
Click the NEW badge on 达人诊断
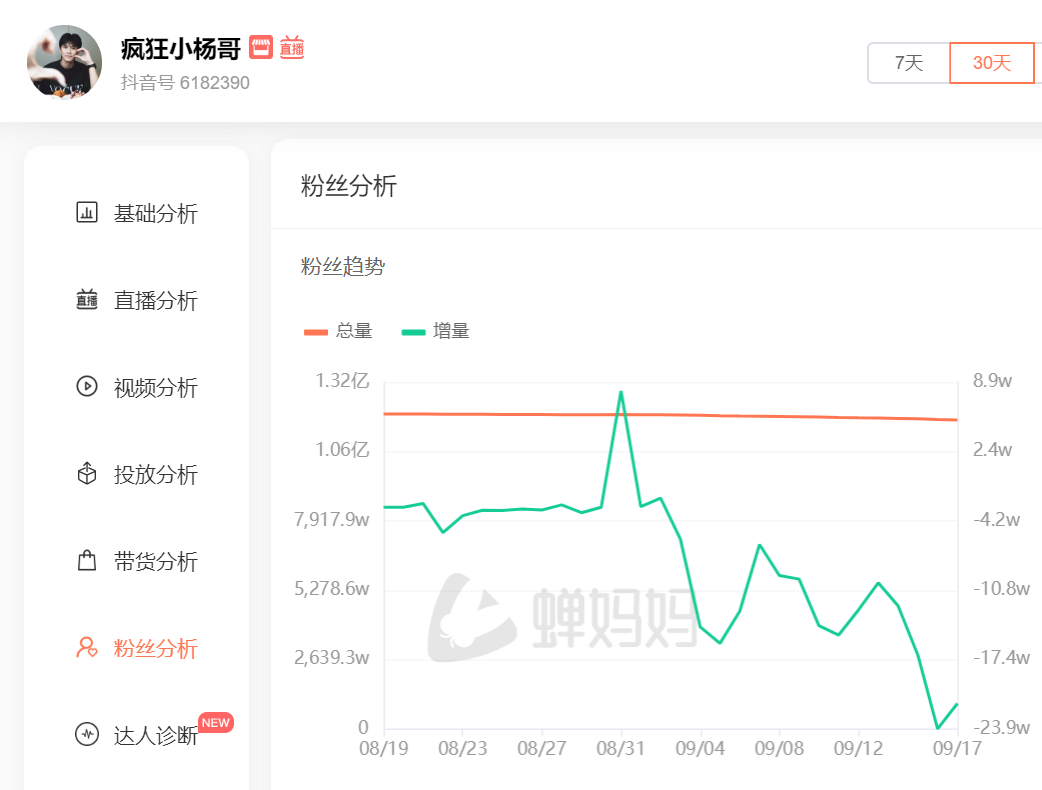[216, 722]
